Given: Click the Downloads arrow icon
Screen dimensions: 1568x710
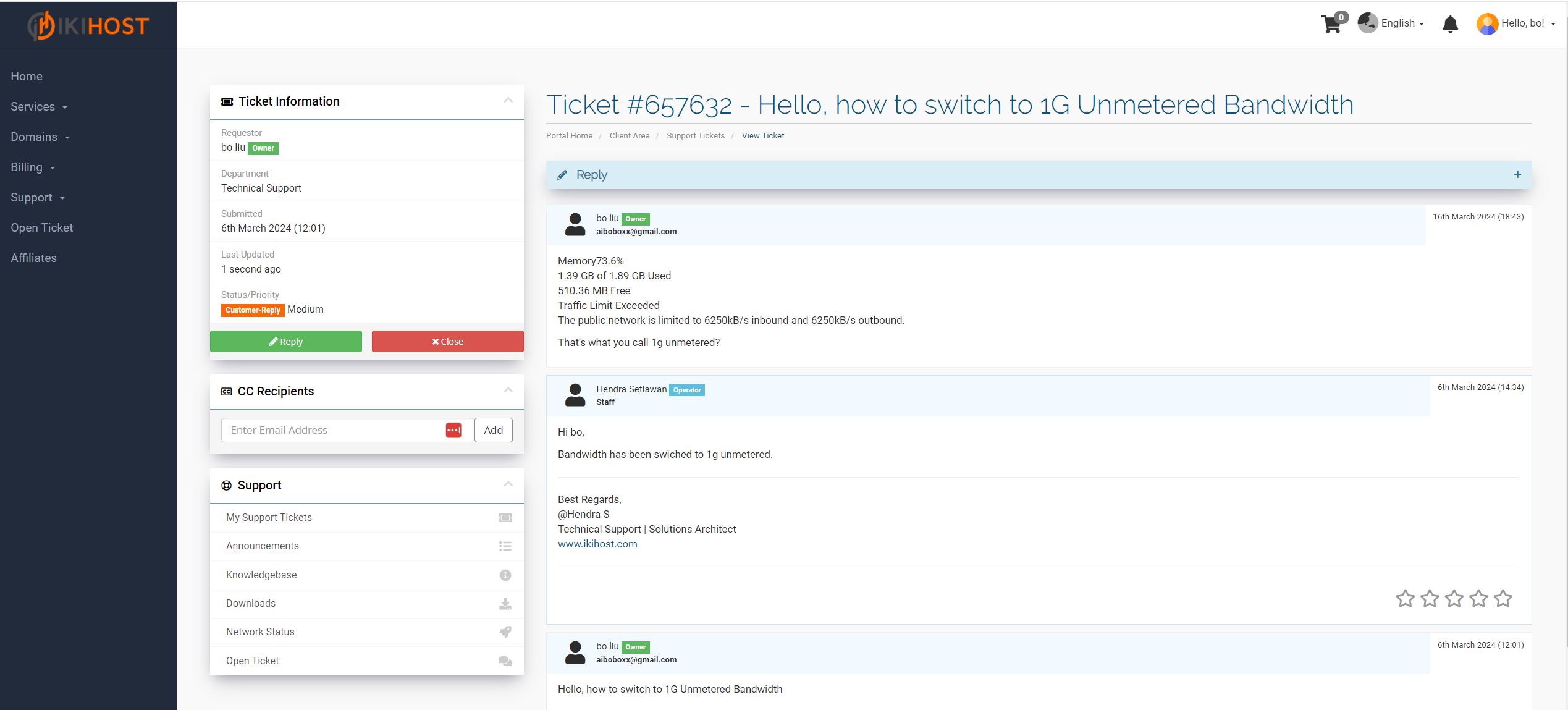Looking at the screenshot, I should click(x=505, y=603).
